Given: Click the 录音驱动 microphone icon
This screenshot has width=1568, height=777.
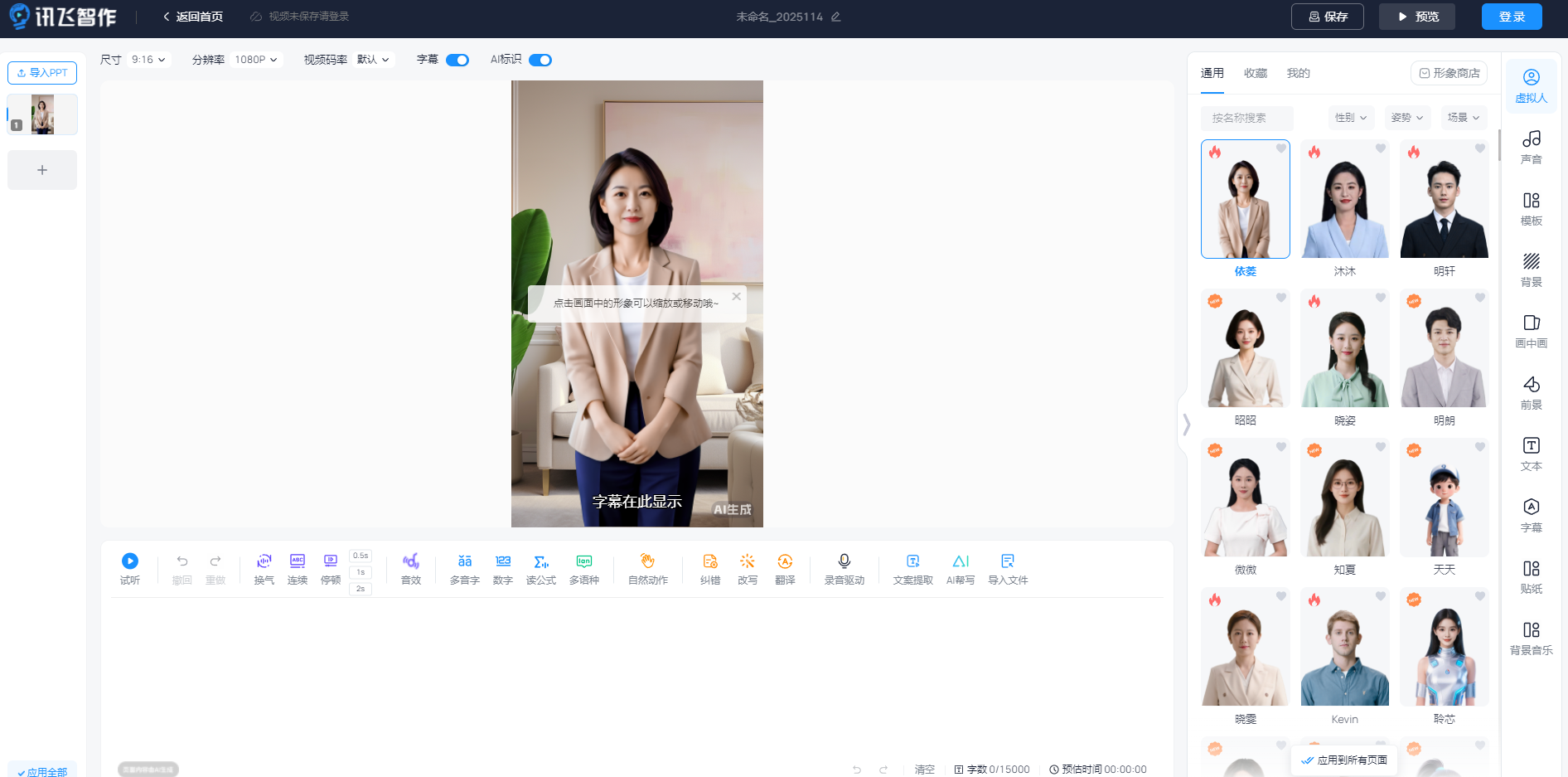Looking at the screenshot, I should coord(844,561).
